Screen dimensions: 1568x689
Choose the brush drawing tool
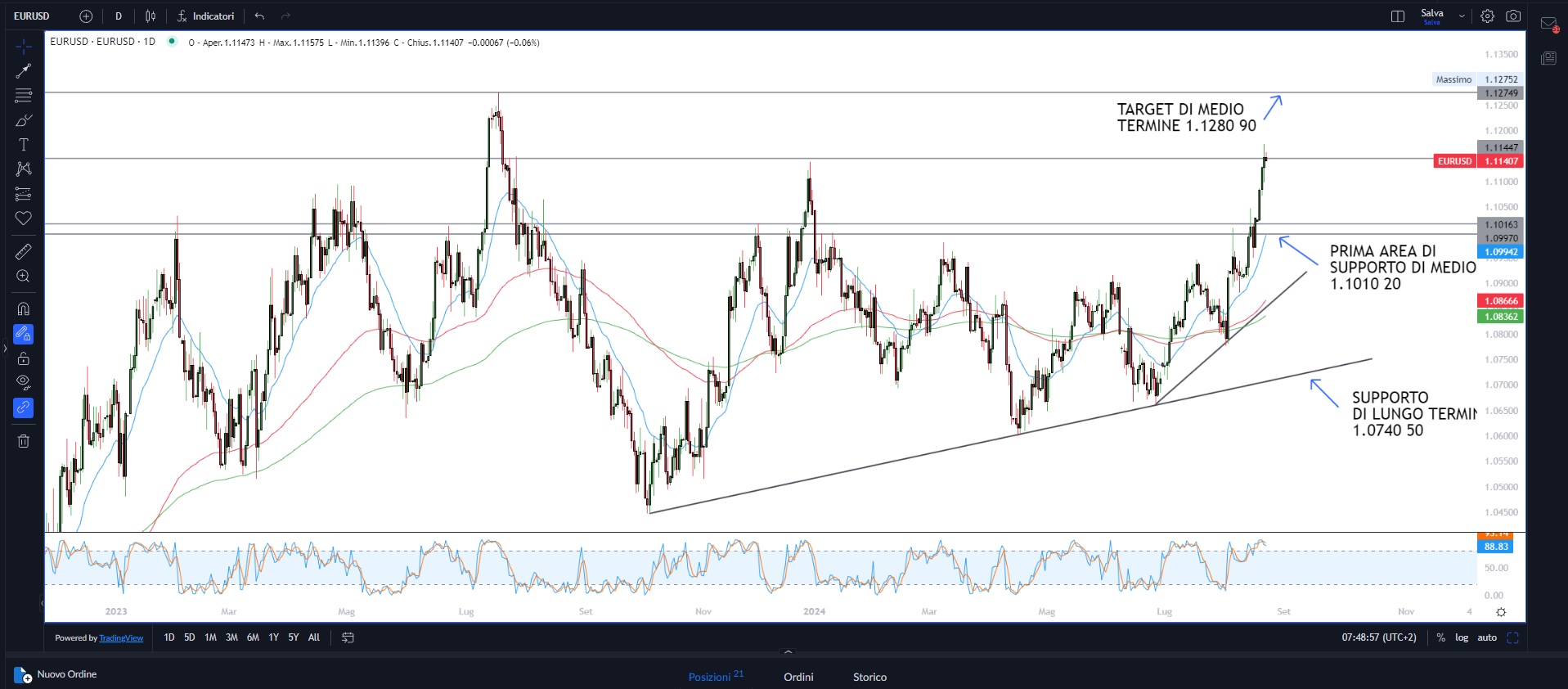(x=24, y=120)
